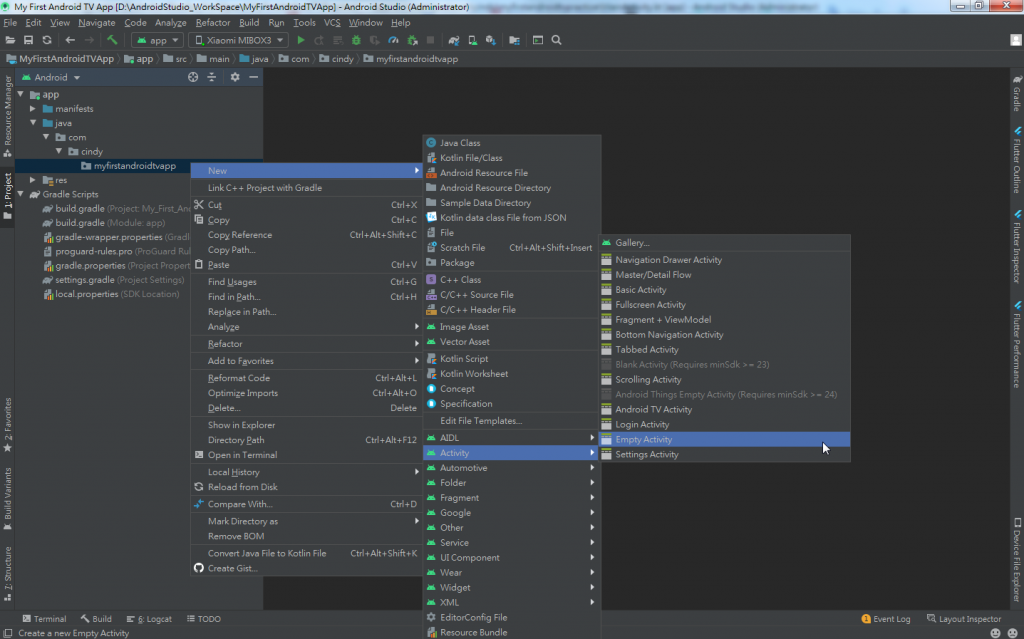Choose Java Class in New submenu
Image resolution: width=1024 pixels, height=639 pixels.
[x=511, y=142]
